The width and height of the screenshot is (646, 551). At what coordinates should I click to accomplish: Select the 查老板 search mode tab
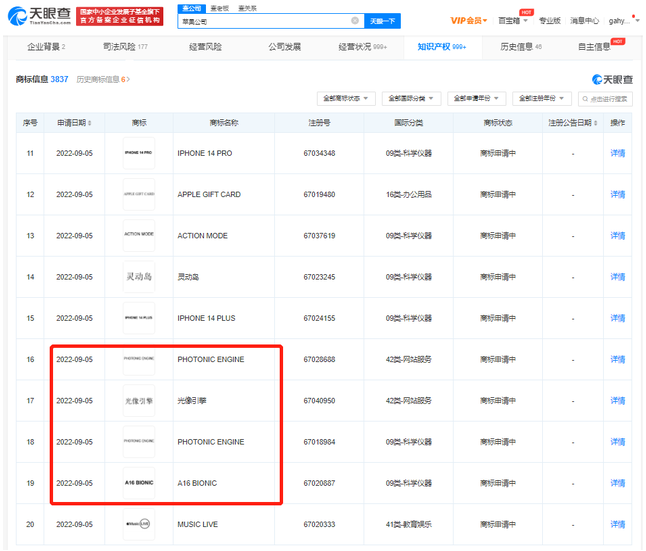(220, 8)
